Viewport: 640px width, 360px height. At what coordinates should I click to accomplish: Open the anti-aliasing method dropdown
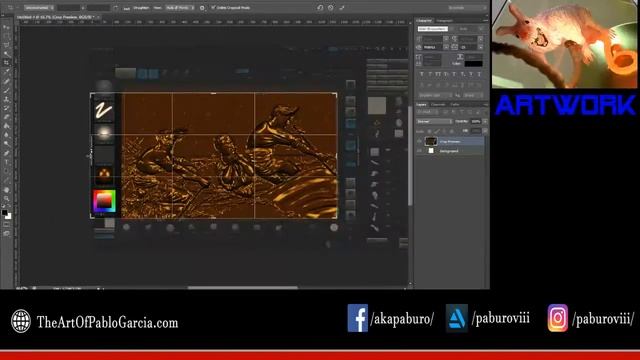pyautogui.click(x=473, y=95)
